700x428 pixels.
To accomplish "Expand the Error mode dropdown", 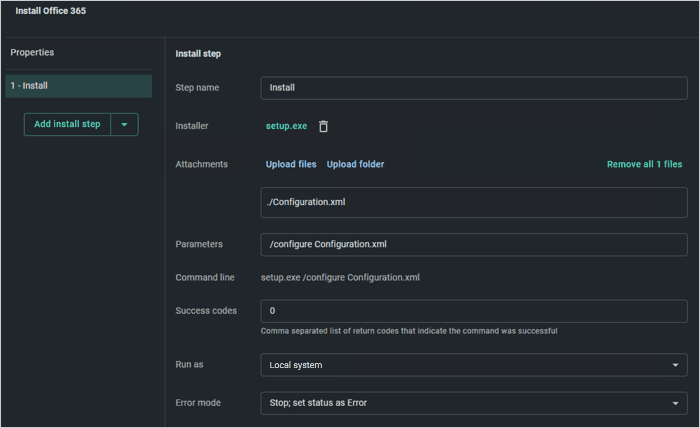I will 474,403.
